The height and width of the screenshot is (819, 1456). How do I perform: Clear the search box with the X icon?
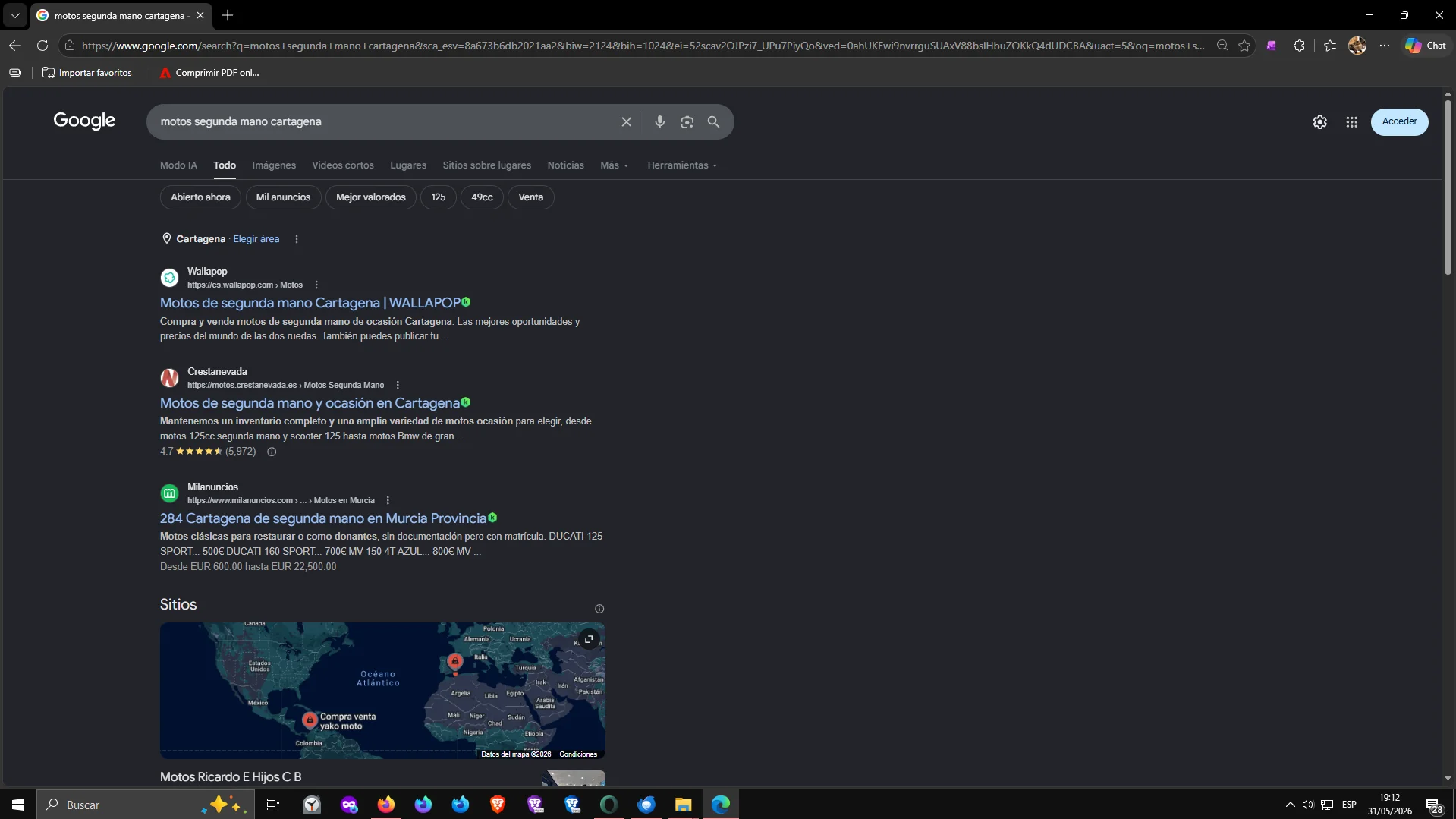(x=626, y=121)
